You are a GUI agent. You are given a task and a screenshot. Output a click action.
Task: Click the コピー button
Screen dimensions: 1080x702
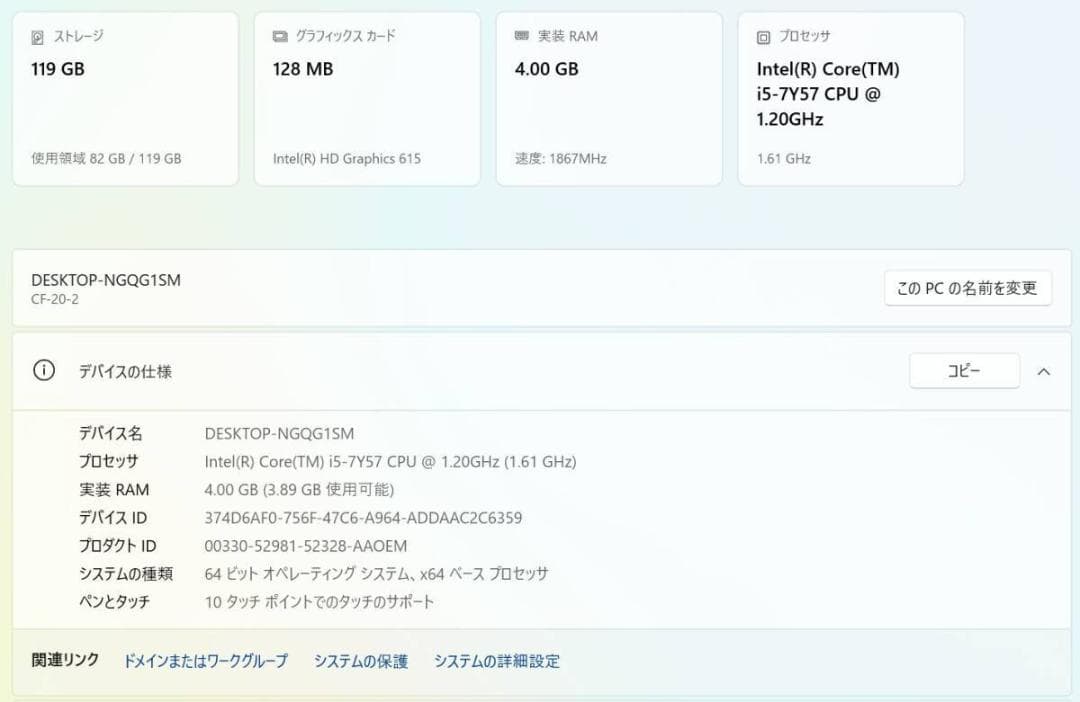coord(964,371)
